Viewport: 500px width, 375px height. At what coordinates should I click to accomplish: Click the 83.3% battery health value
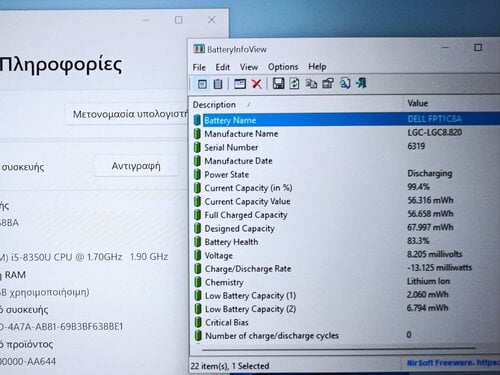[418, 241]
